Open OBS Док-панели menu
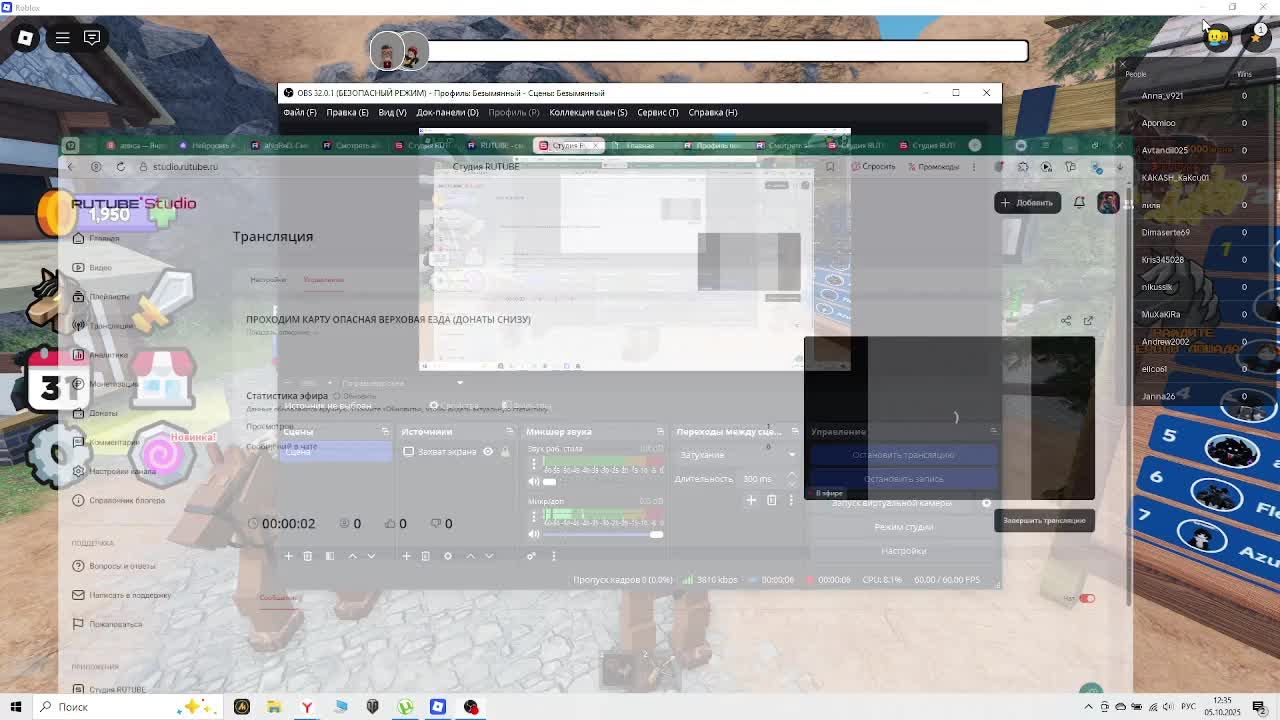This screenshot has height=720, width=1280. click(x=447, y=112)
